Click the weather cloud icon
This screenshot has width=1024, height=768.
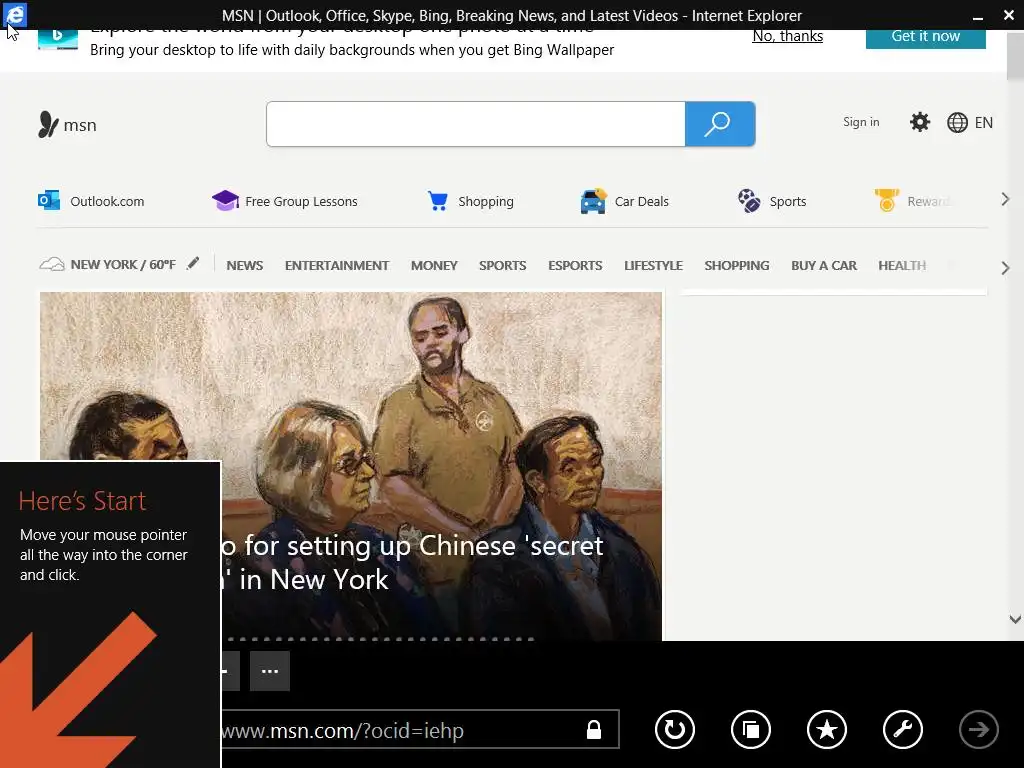pos(52,264)
